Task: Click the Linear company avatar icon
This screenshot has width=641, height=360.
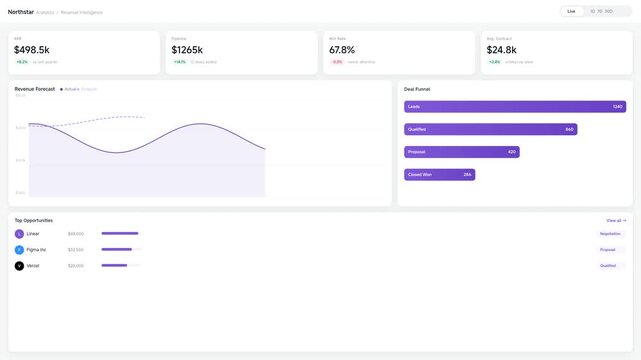Action: click(x=19, y=234)
